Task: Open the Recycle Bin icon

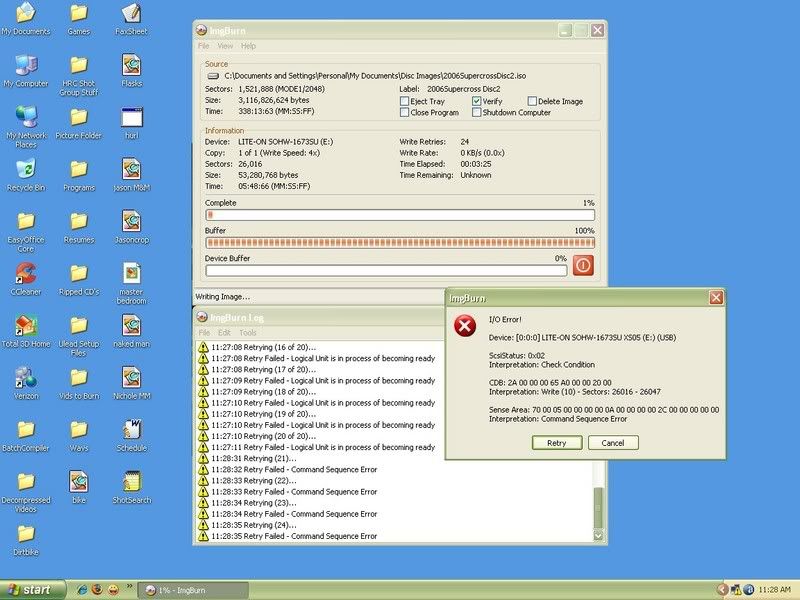Action: (x=26, y=168)
